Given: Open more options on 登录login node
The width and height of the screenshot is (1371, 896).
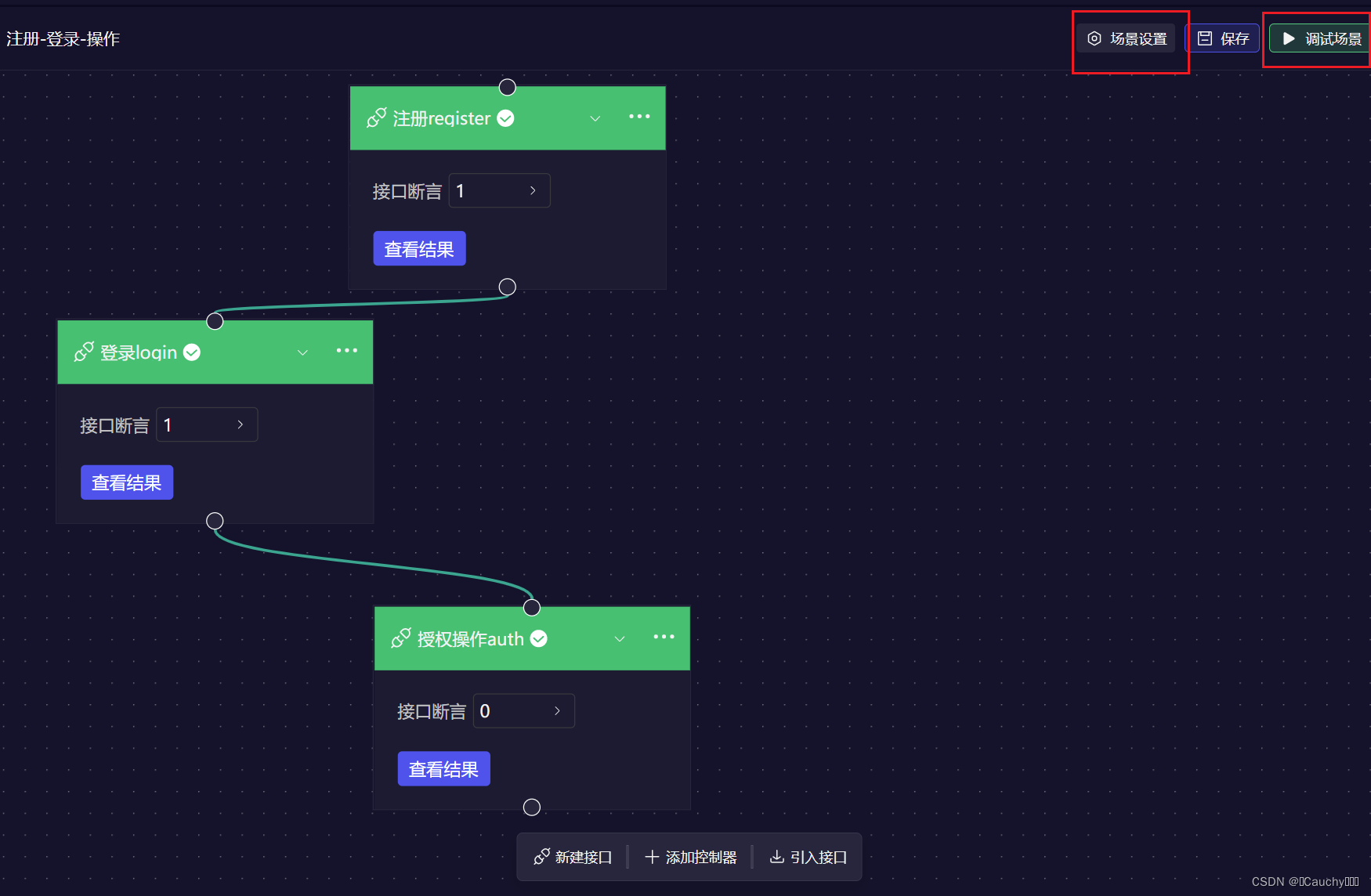Looking at the screenshot, I should pos(347,351).
